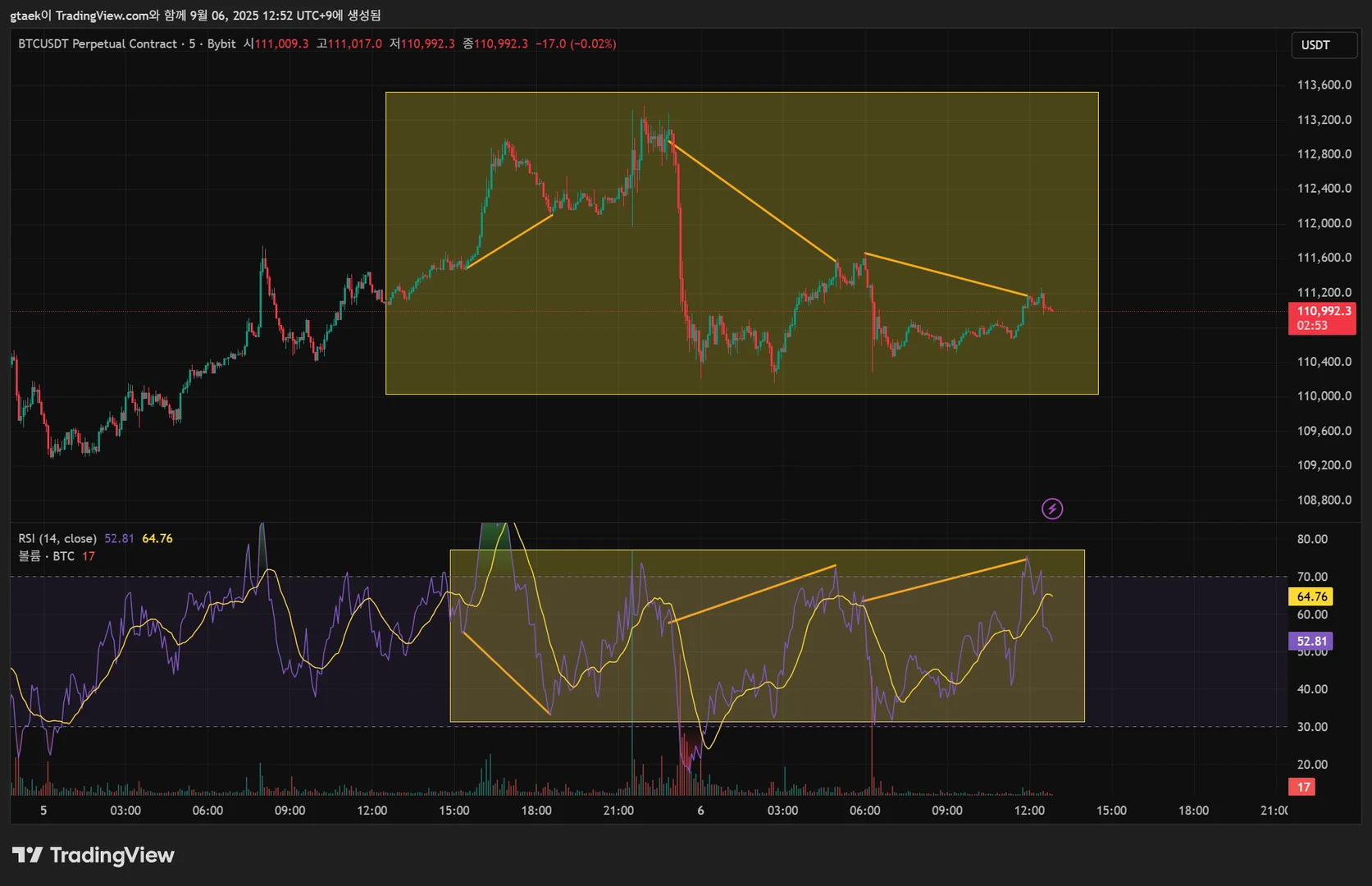Open the USDT currency selector
The width and height of the screenshot is (1372, 886).
pyautogui.click(x=1324, y=45)
